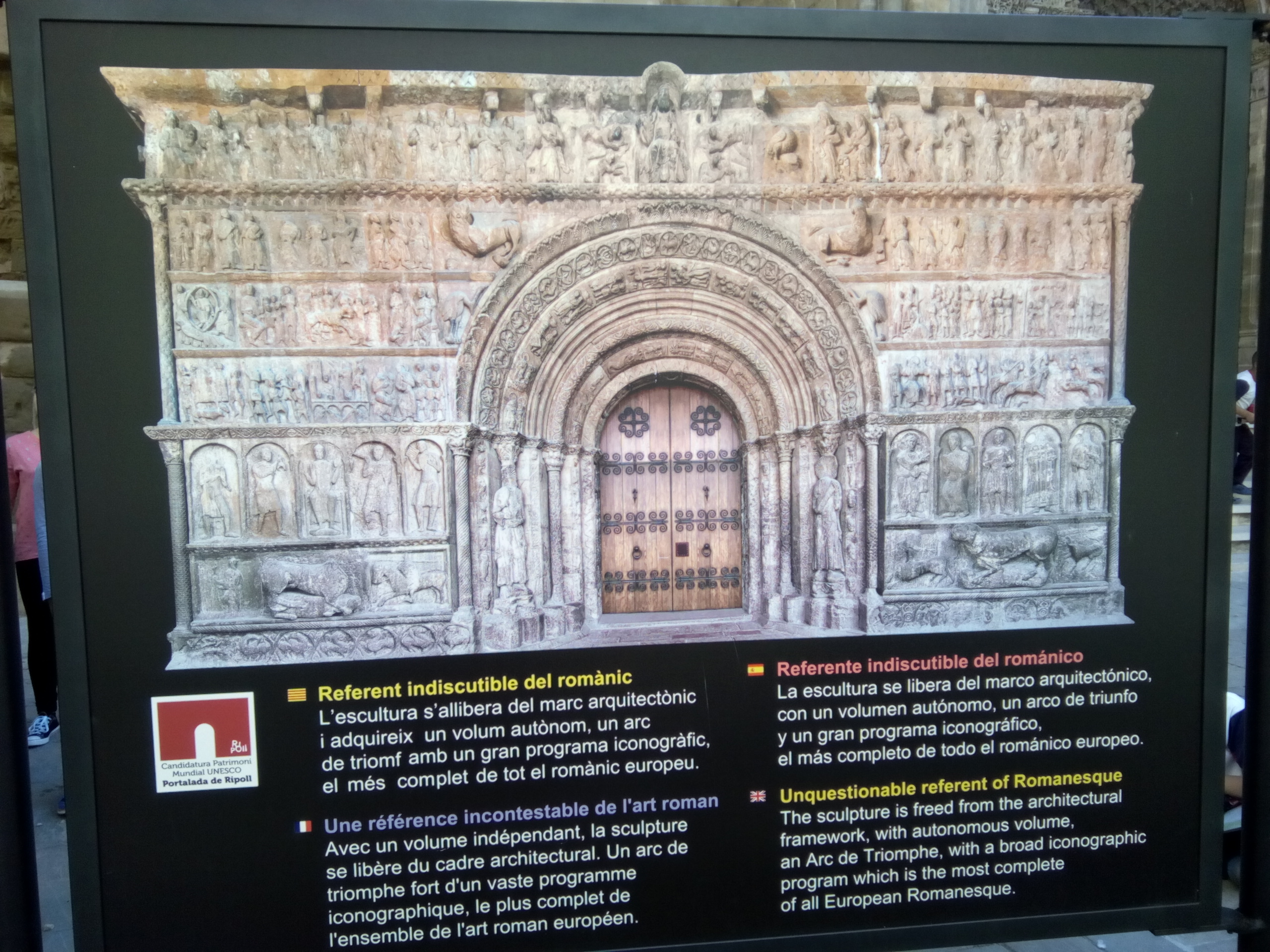
Task: Click the right door ring knocker
Action: [705, 552]
